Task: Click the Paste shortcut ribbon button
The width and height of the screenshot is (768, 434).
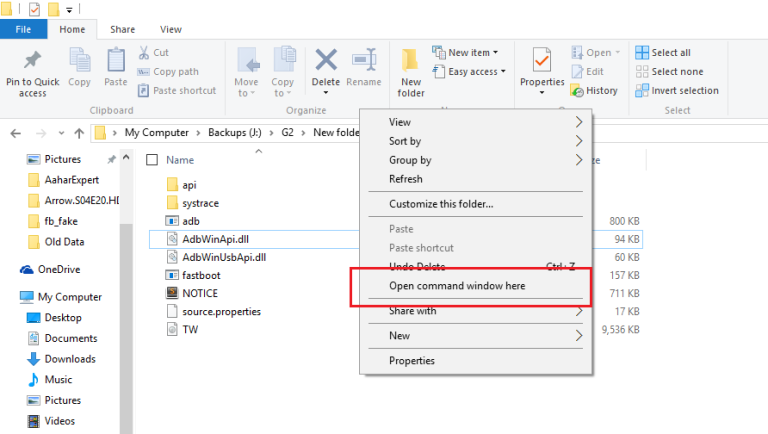Action: pos(176,90)
